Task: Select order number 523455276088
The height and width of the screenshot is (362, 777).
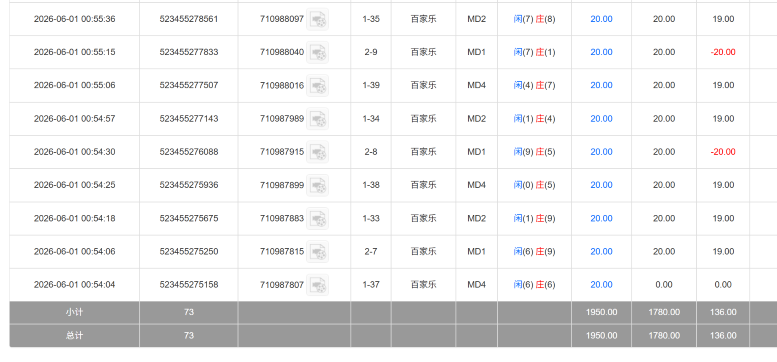Action: tap(189, 152)
